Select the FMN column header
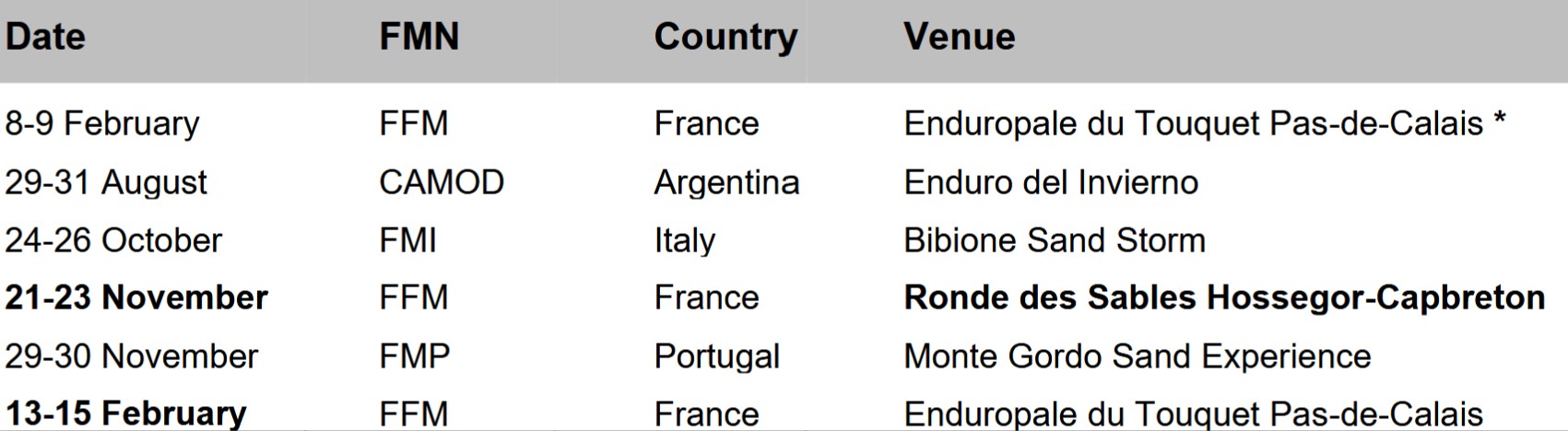The height and width of the screenshot is (431, 1568). [x=419, y=37]
